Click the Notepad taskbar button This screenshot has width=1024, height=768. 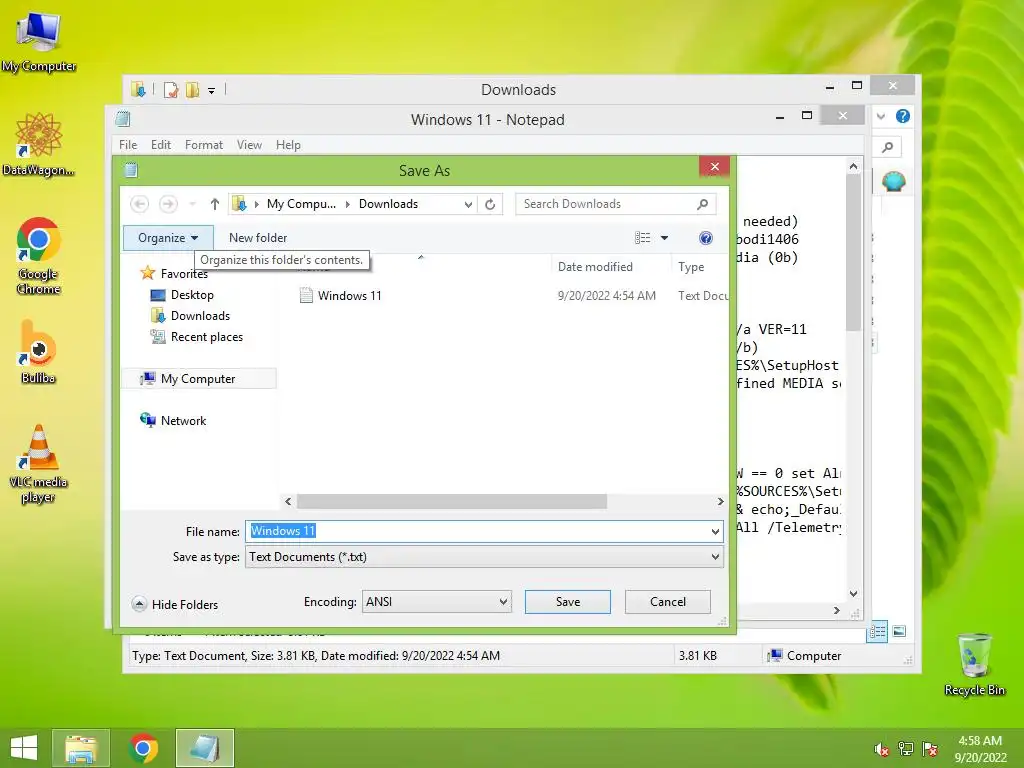click(x=204, y=748)
